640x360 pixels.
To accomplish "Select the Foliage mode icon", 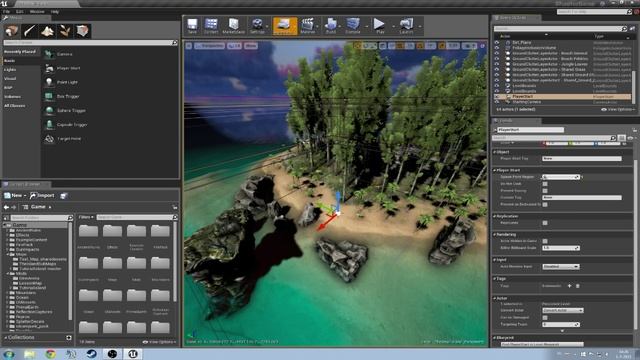I will pos(65,31).
